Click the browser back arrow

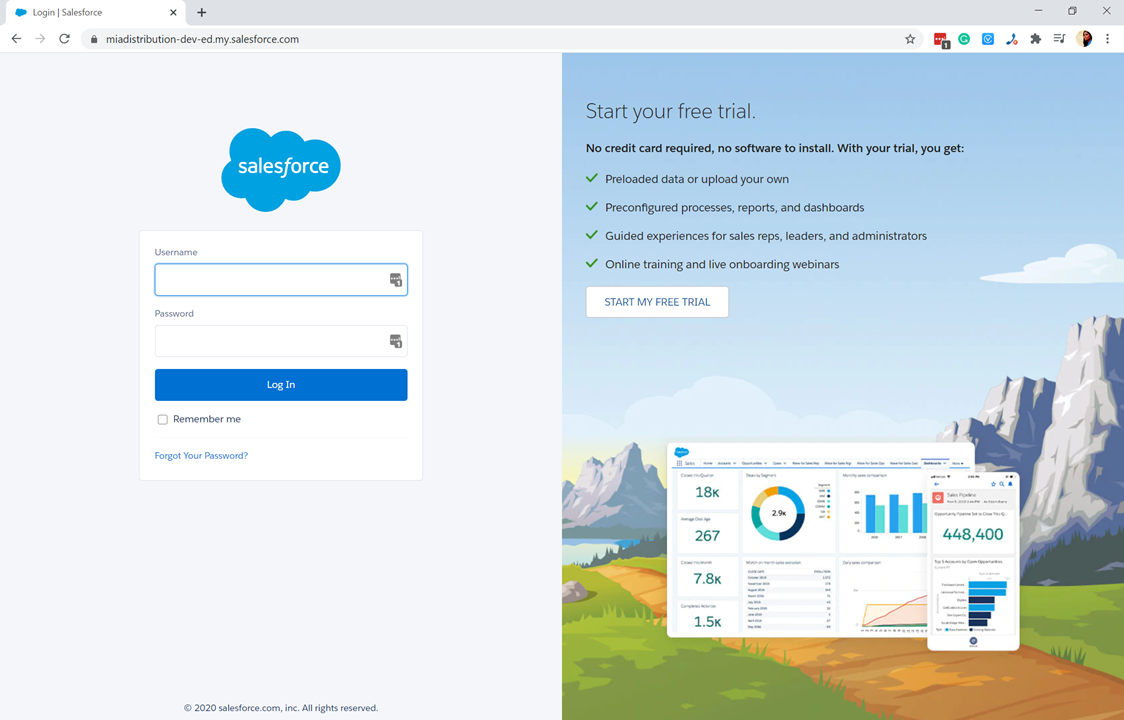coord(16,39)
